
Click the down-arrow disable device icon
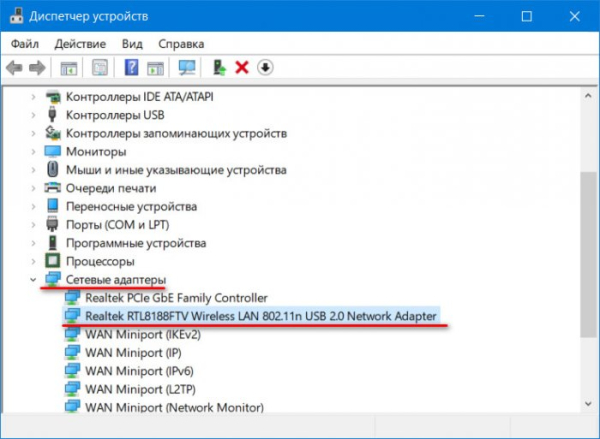(265, 67)
